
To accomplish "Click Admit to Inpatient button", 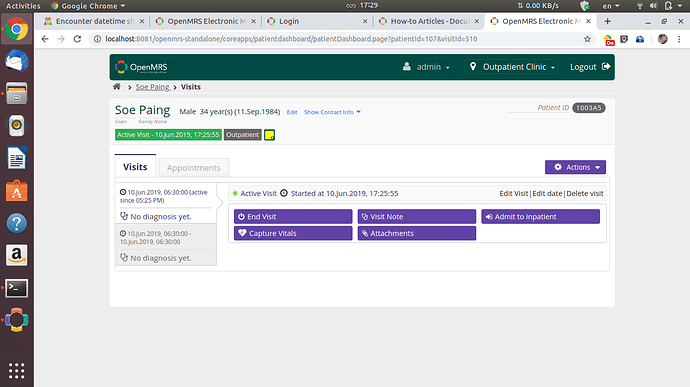I will coord(540,217).
